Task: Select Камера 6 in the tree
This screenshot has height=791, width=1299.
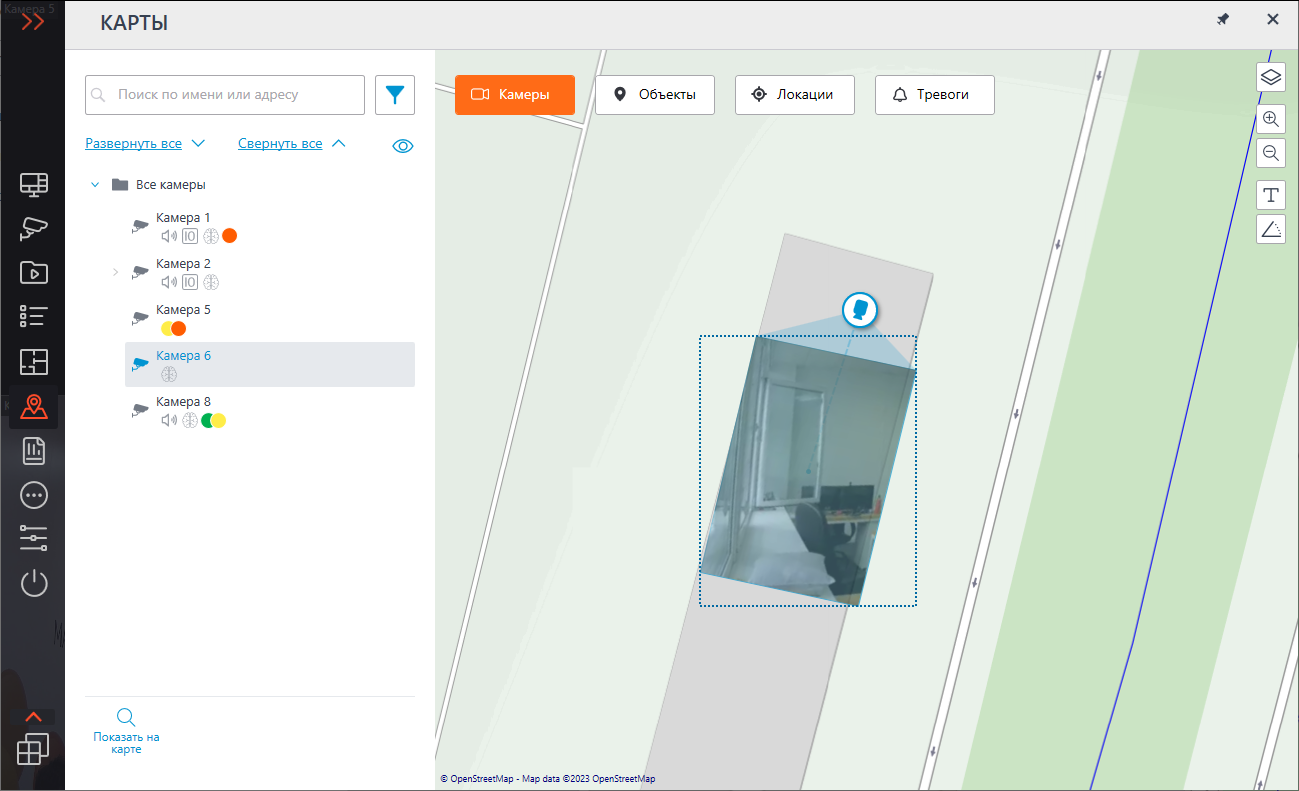Action: (270, 365)
